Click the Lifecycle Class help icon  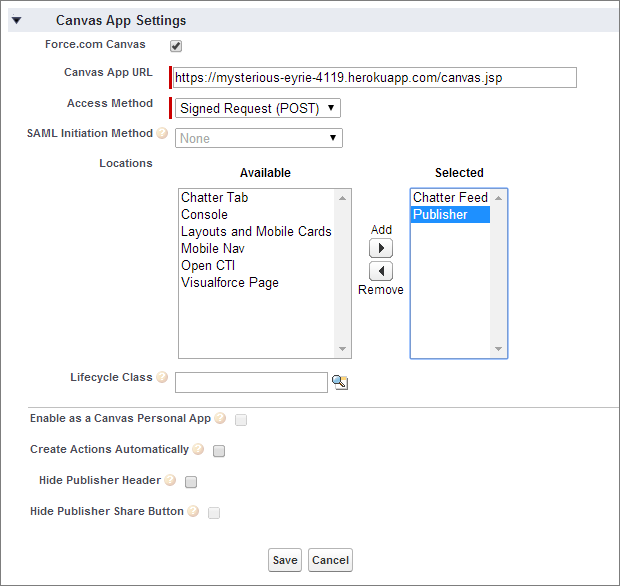point(162,377)
